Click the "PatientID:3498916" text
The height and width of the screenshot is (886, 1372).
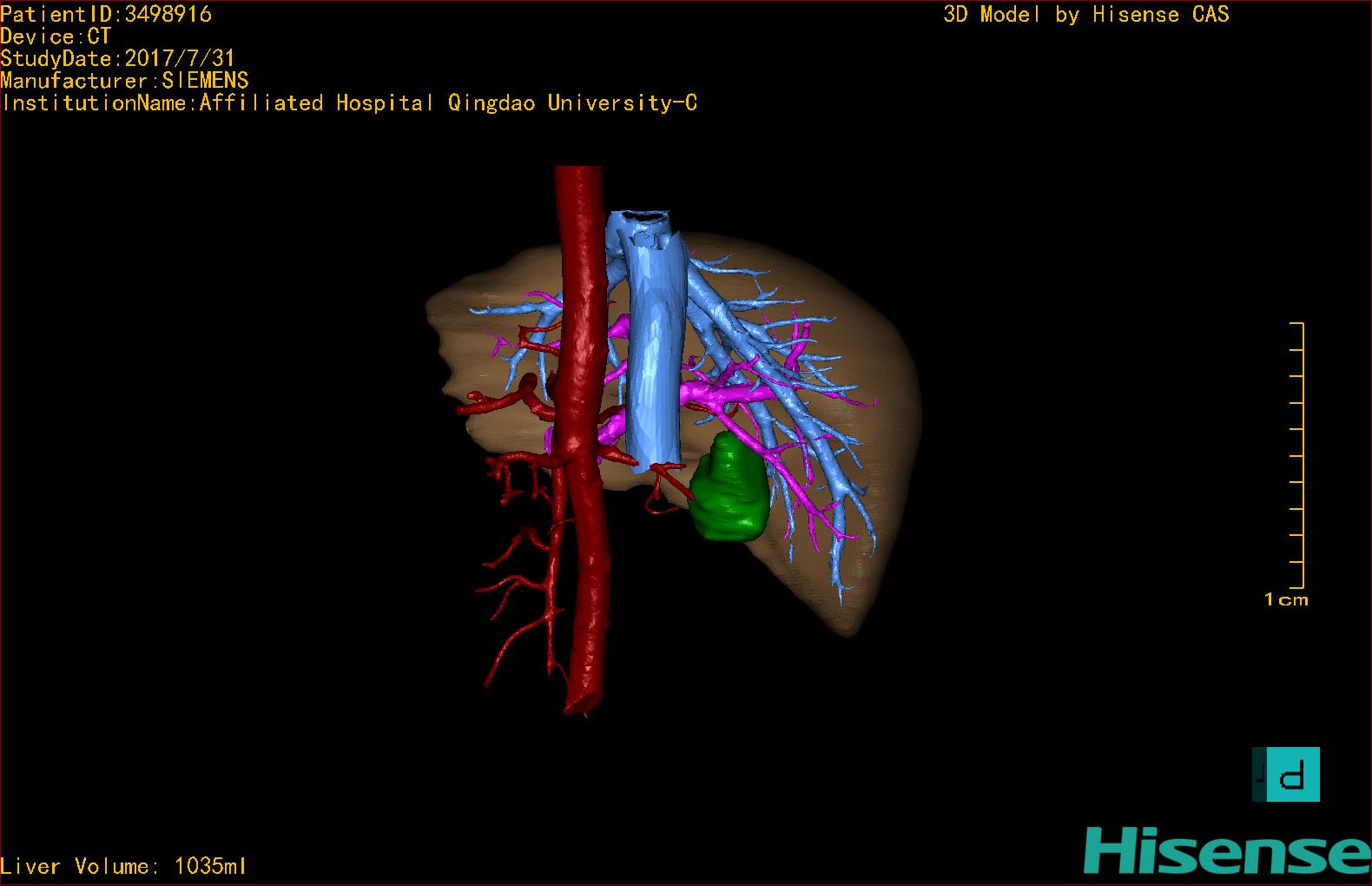tap(106, 14)
